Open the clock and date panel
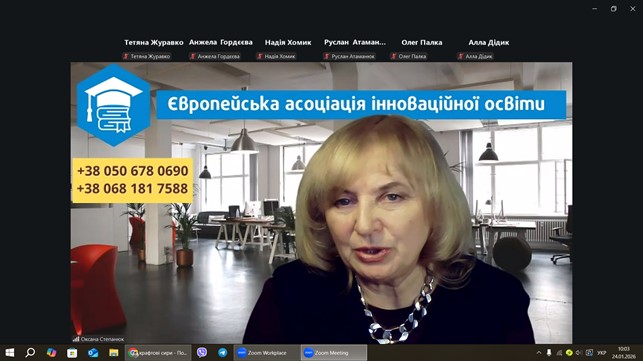Screen dimensions: 643x361 click(624, 353)
